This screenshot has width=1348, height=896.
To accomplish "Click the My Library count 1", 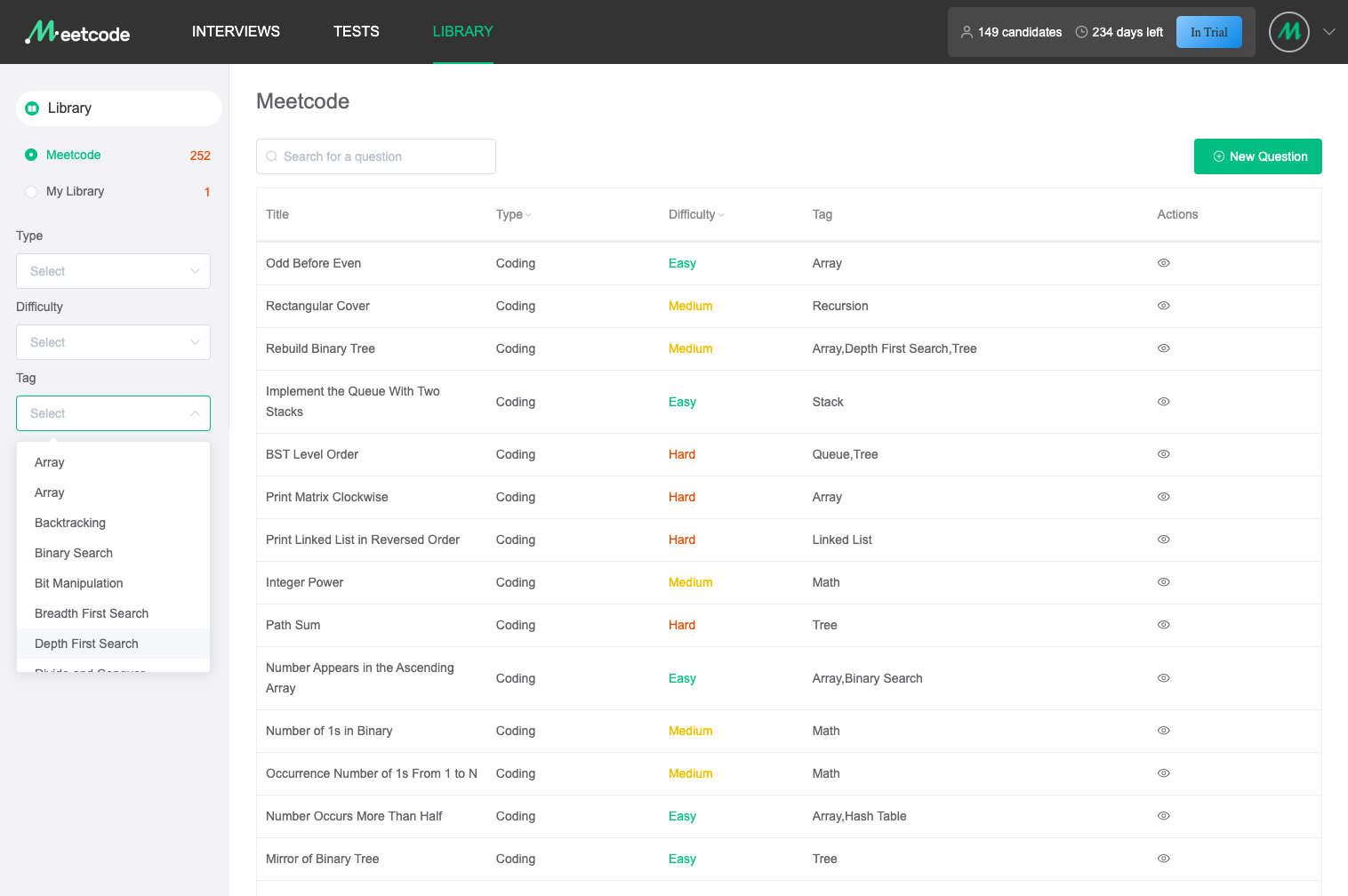I will [207, 192].
